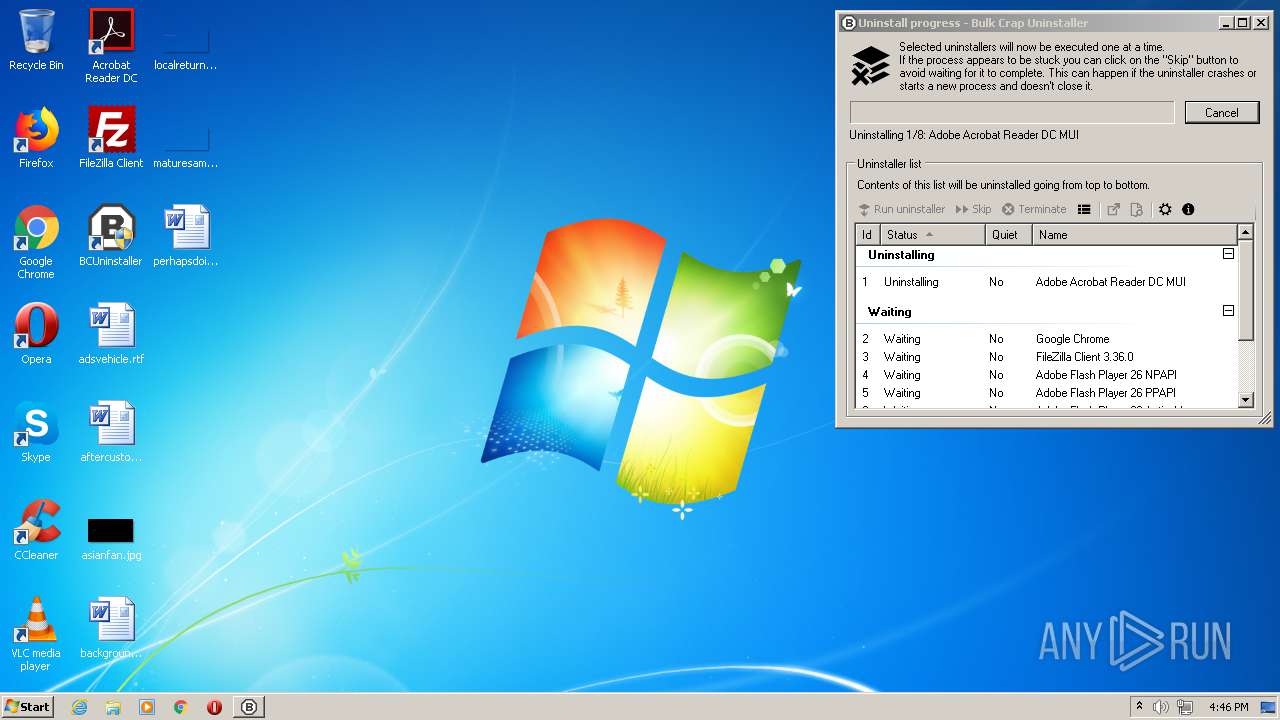Click the uninstall progress bar
The height and width of the screenshot is (720, 1280).
tap(1012, 112)
